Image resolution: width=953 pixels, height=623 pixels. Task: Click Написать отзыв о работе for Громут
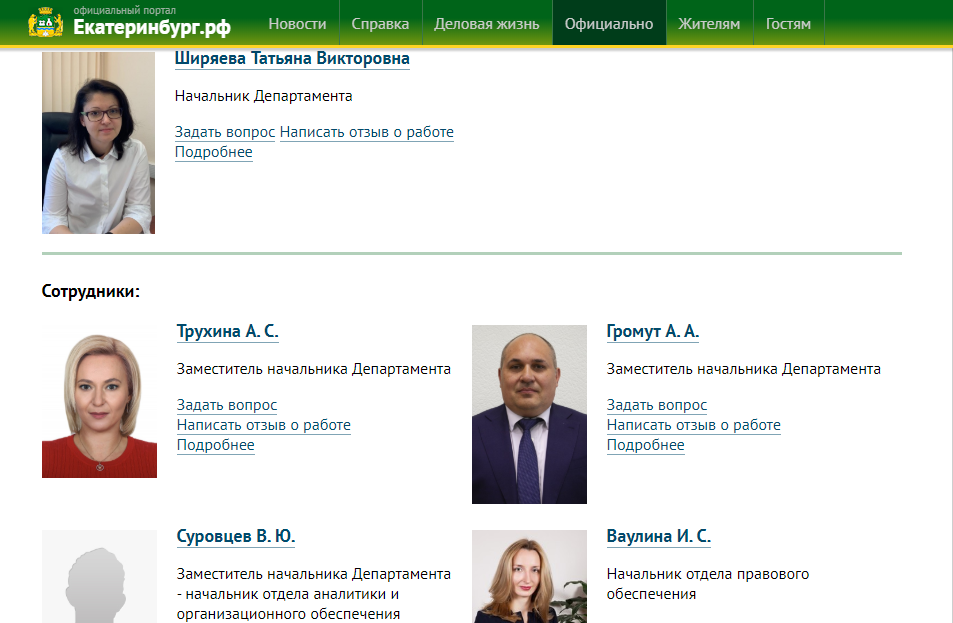point(693,425)
